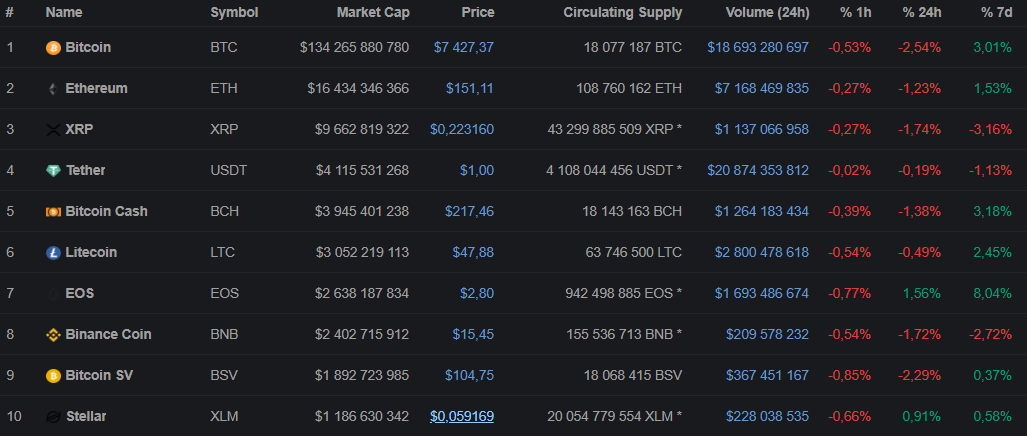Click the Bitcoin coin logo icon
This screenshot has height=436, width=1027.
pyautogui.click(x=53, y=48)
